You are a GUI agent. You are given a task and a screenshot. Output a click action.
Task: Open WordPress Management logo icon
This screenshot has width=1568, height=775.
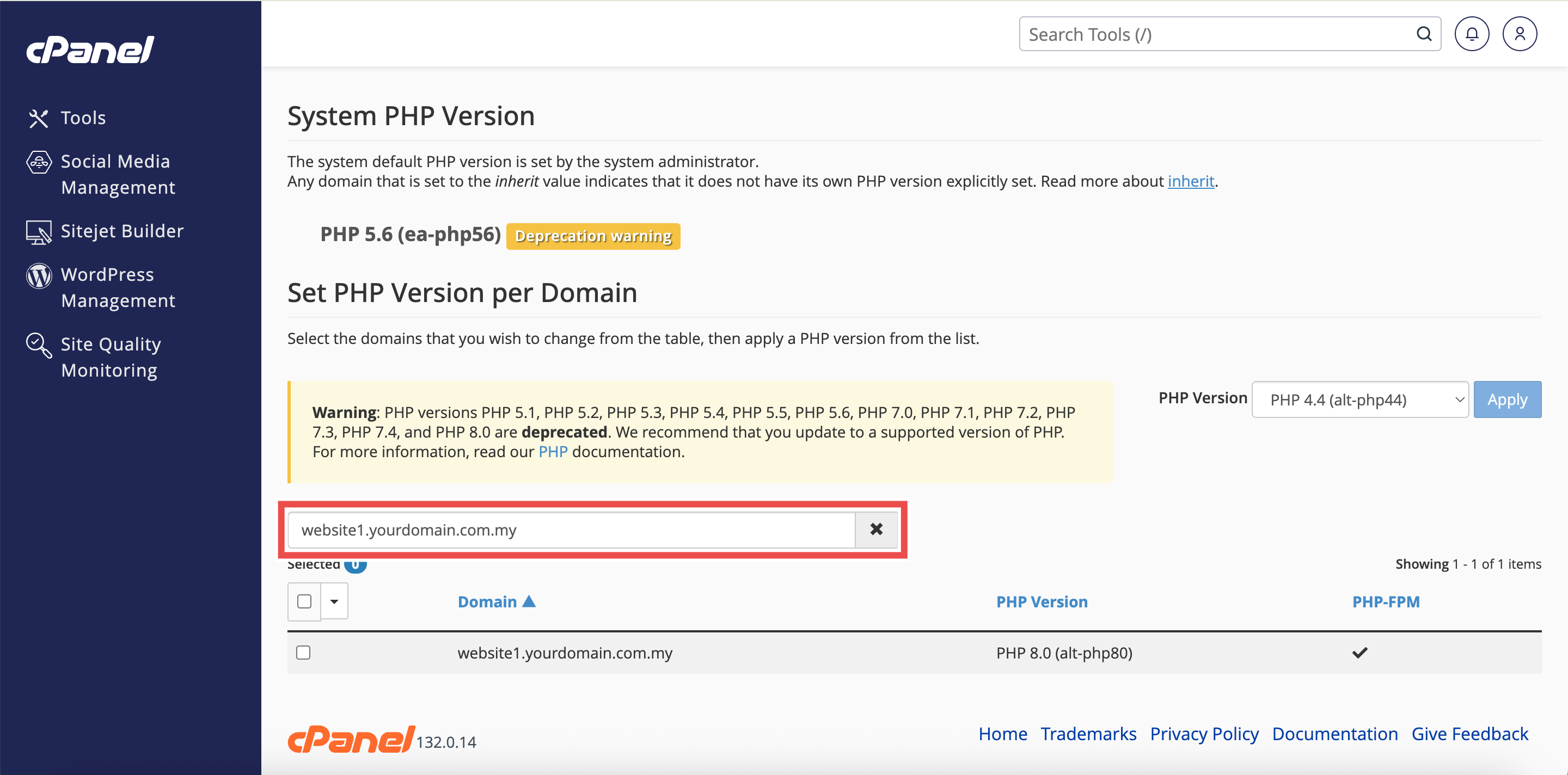(38, 275)
